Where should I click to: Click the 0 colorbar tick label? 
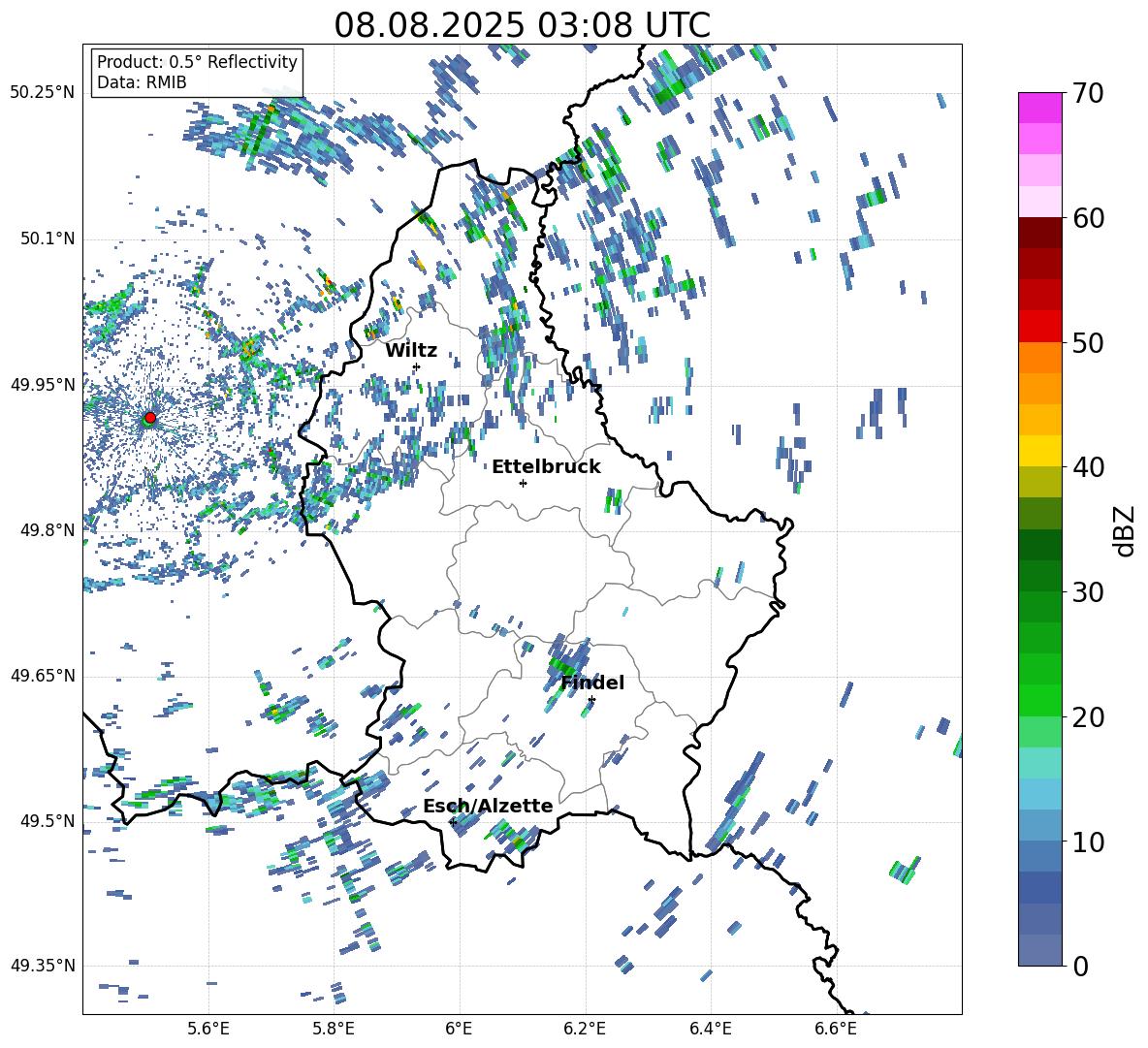[x=1080, y=967]
